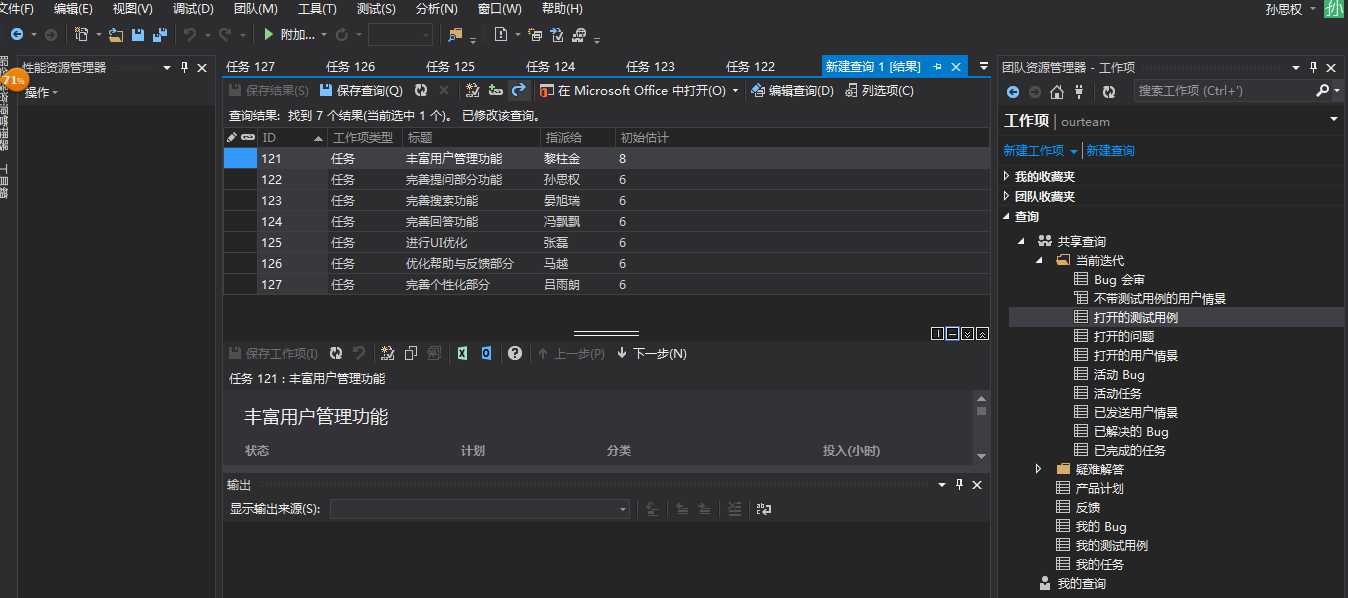1348x598 pixels.
Task: Click the Save All icon
Action: coord(159,35)
